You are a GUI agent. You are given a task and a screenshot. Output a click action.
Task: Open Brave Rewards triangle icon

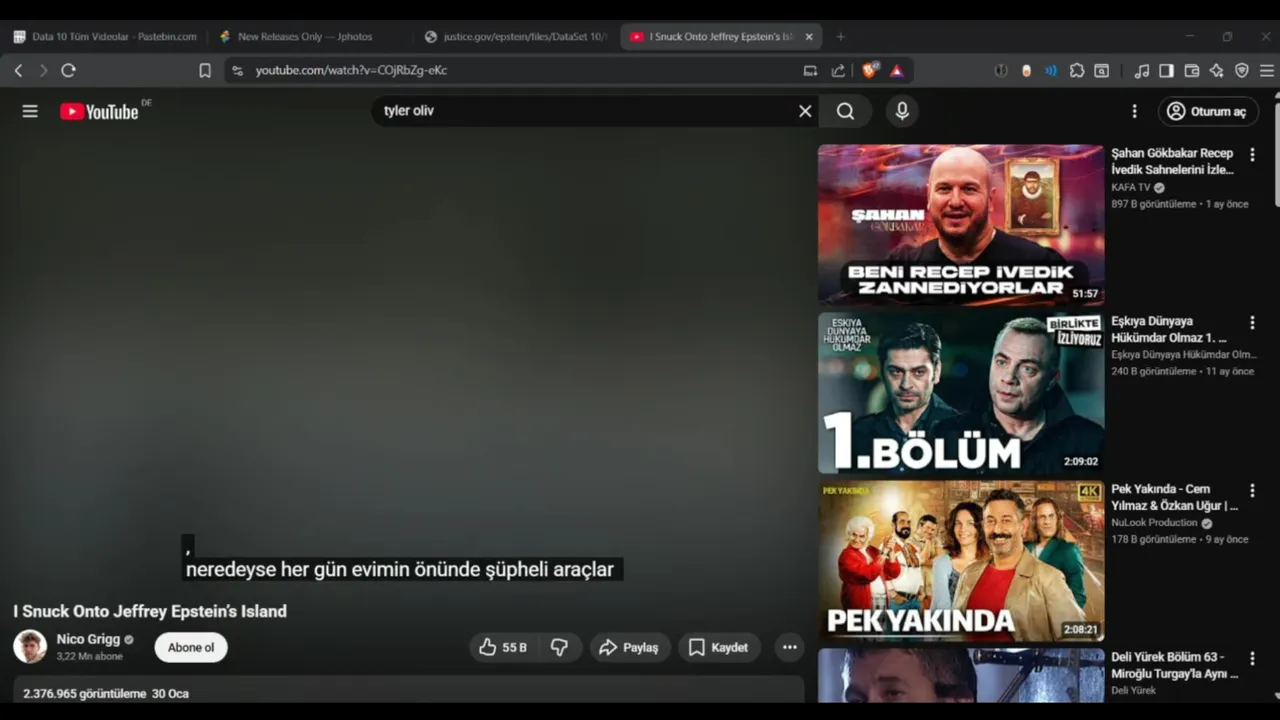click(x=896, y=70)
